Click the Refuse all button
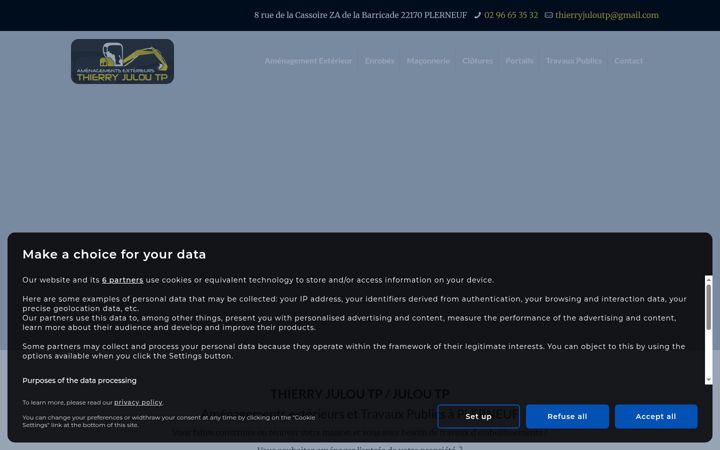The image size is (720, 450). tap(567, 416)
